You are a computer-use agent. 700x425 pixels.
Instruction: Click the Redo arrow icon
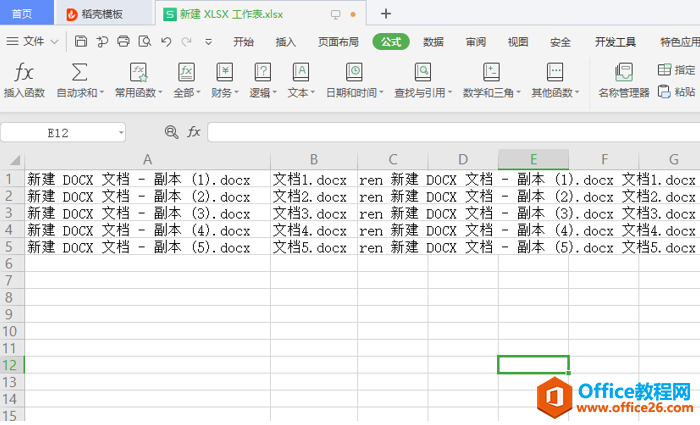187,42
